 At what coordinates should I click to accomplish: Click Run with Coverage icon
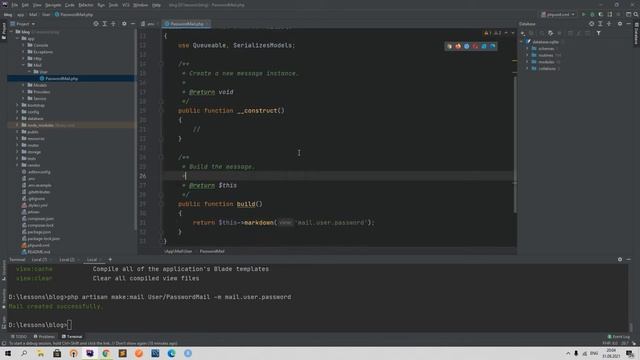pos(601,14)
